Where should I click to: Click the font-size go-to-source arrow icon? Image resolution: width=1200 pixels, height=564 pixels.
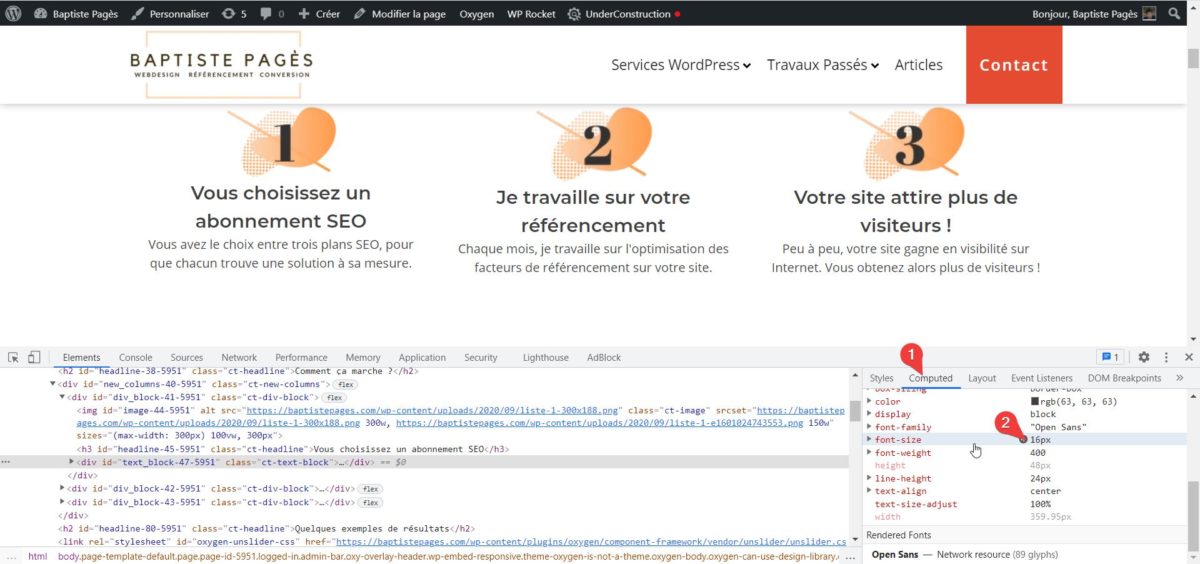tap(1024, 440)
